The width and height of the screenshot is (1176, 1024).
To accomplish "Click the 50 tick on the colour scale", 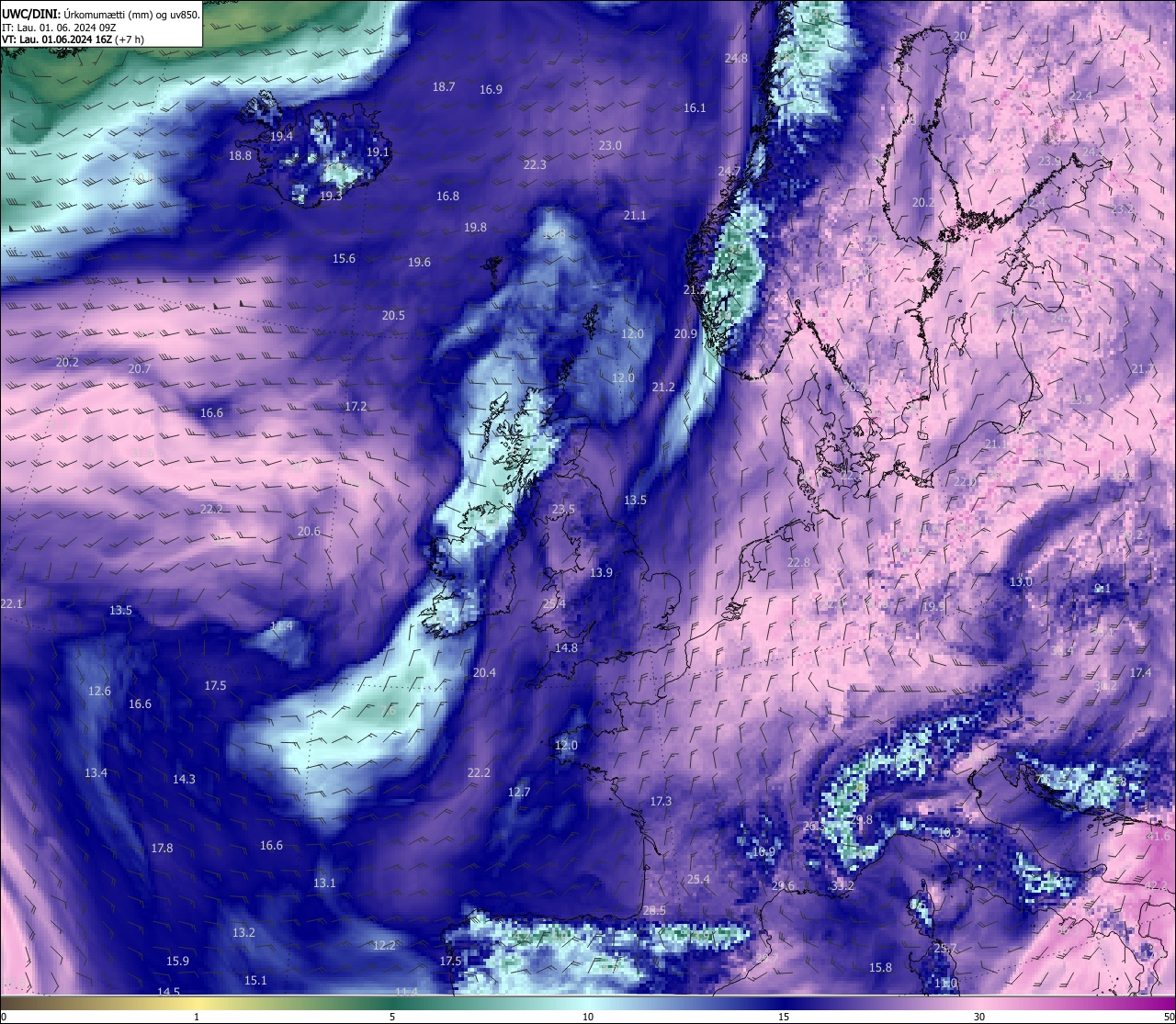I will tap(1169, 1017).
